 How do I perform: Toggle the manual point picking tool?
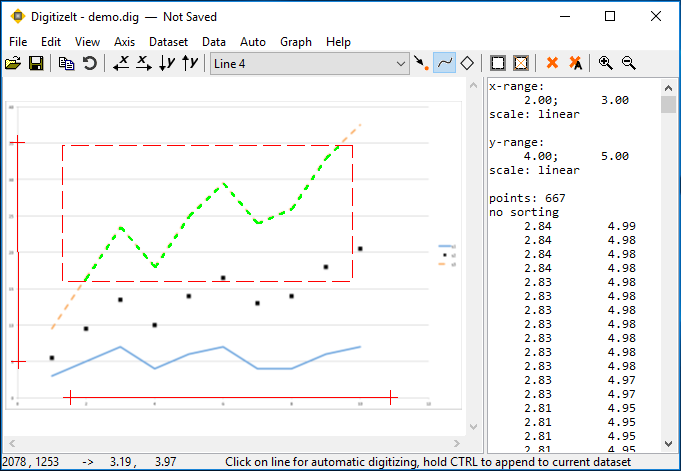point(422,63)
